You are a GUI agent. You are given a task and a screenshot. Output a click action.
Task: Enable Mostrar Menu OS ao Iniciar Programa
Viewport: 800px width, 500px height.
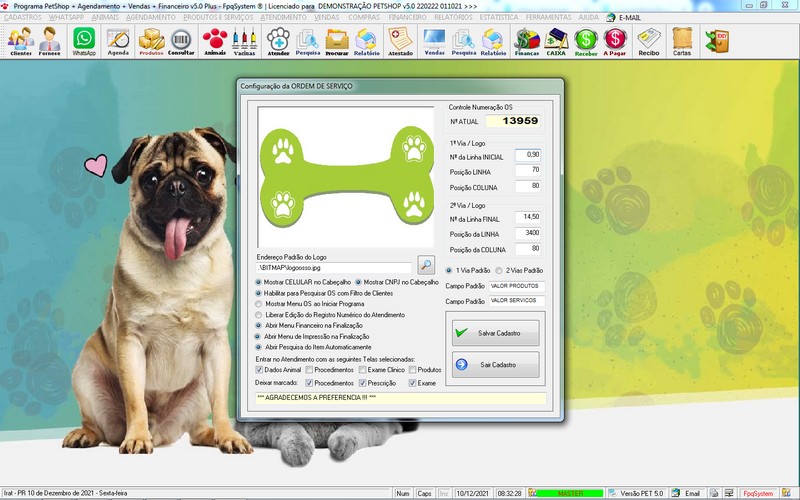coord(310,304)
